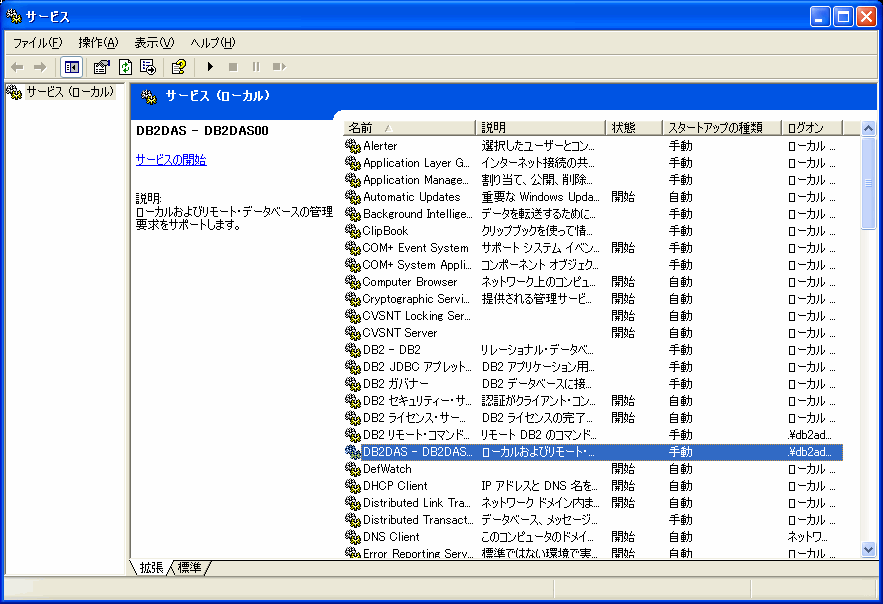
Task: Click the Restart Service toolbar icon
Action: point(279,67)
